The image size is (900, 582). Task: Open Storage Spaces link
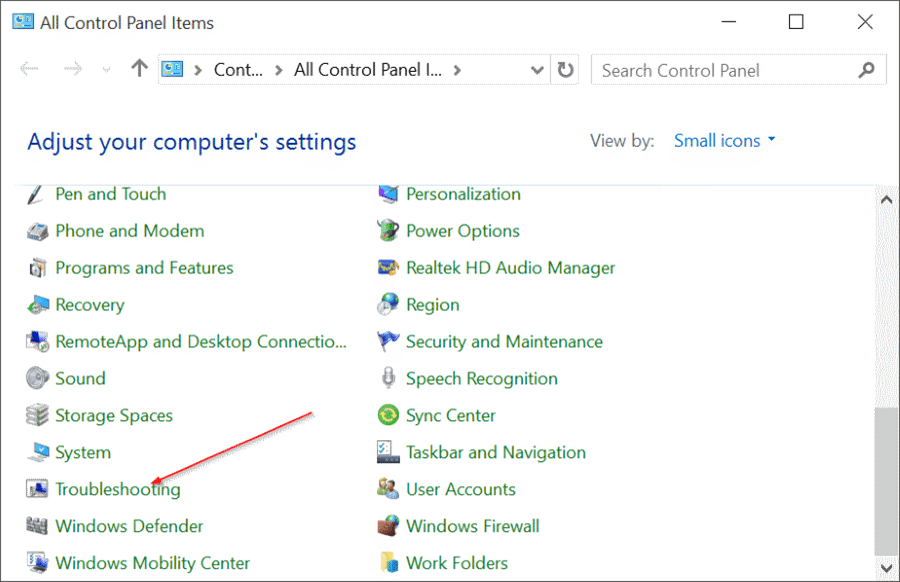(114, 416)
